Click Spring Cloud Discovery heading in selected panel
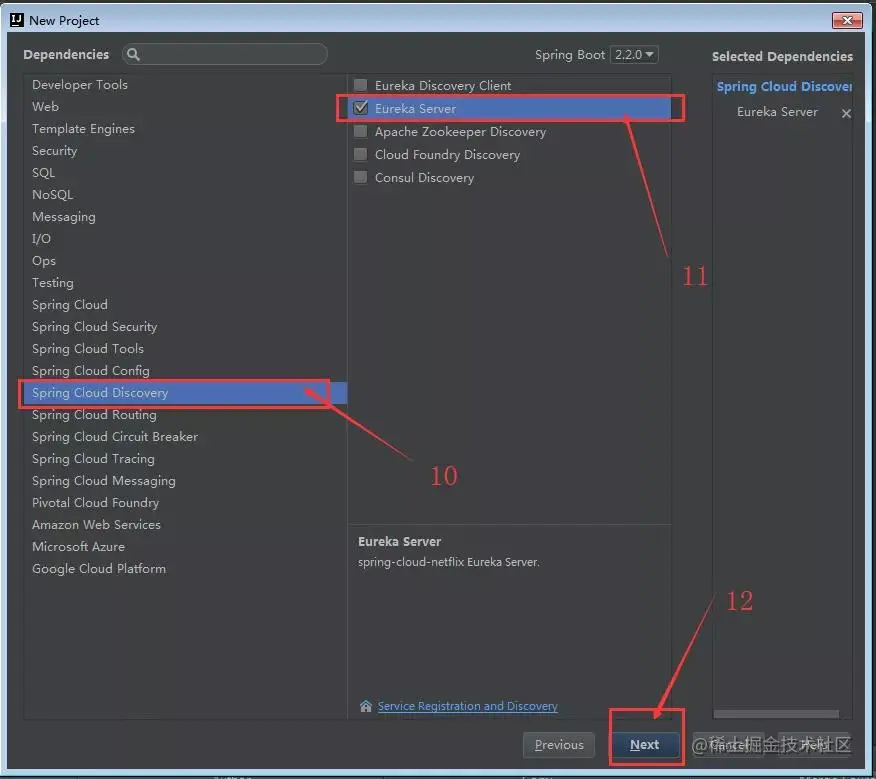 [784, 87]
